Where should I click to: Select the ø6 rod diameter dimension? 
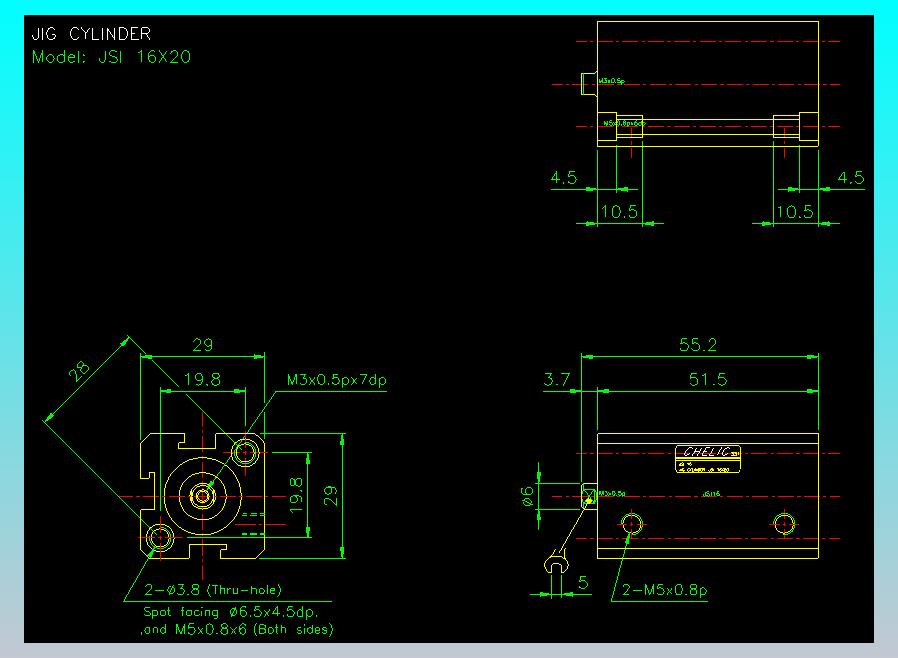coord(527,496)
